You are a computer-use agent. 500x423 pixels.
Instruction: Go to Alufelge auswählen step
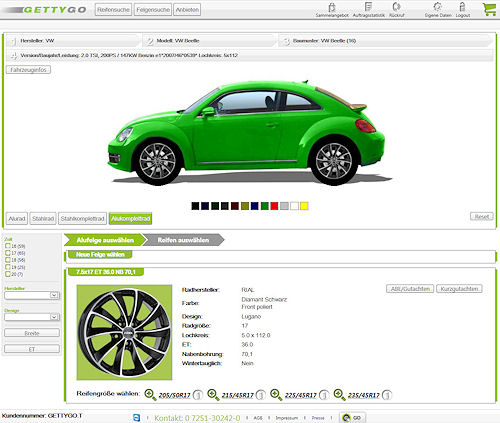coord(105,240)
